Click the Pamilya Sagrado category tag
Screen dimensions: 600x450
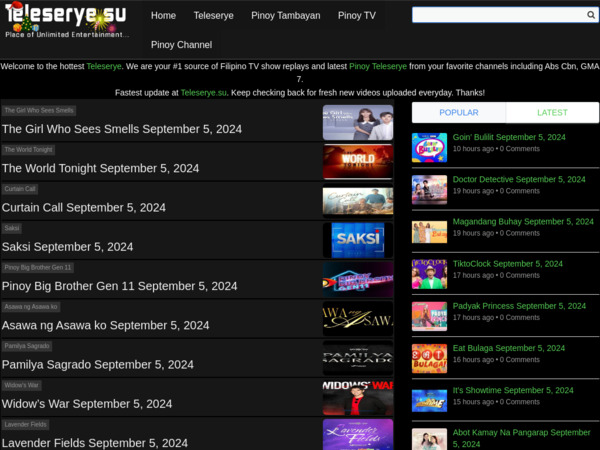point(27,346)
